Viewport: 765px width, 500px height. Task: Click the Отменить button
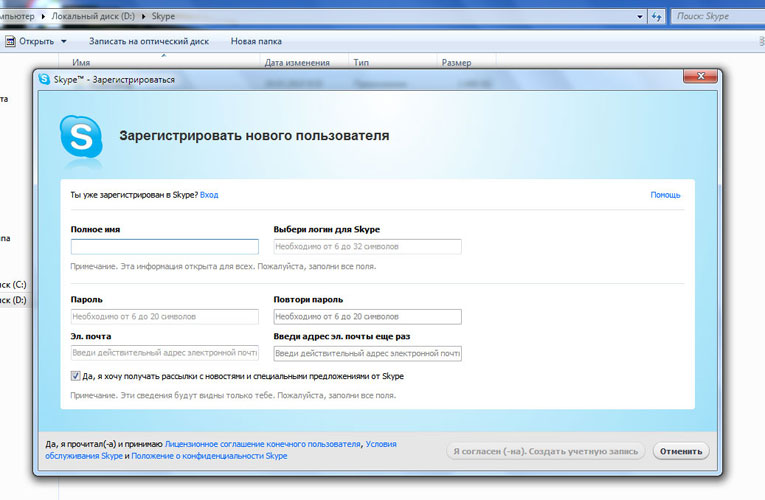coord(681,451)
